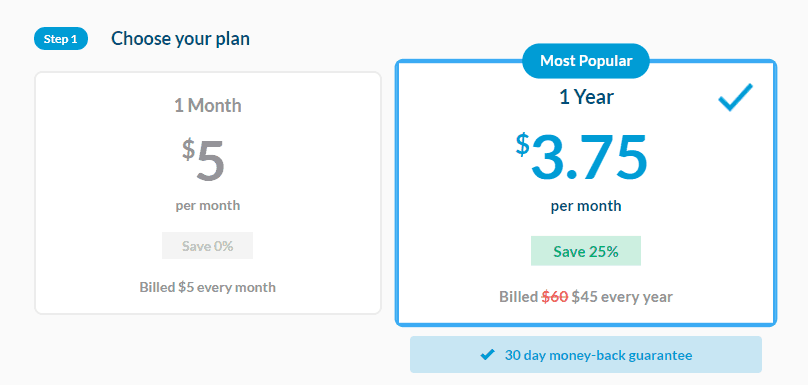Click the Most Popular badge

coord(586,61)
